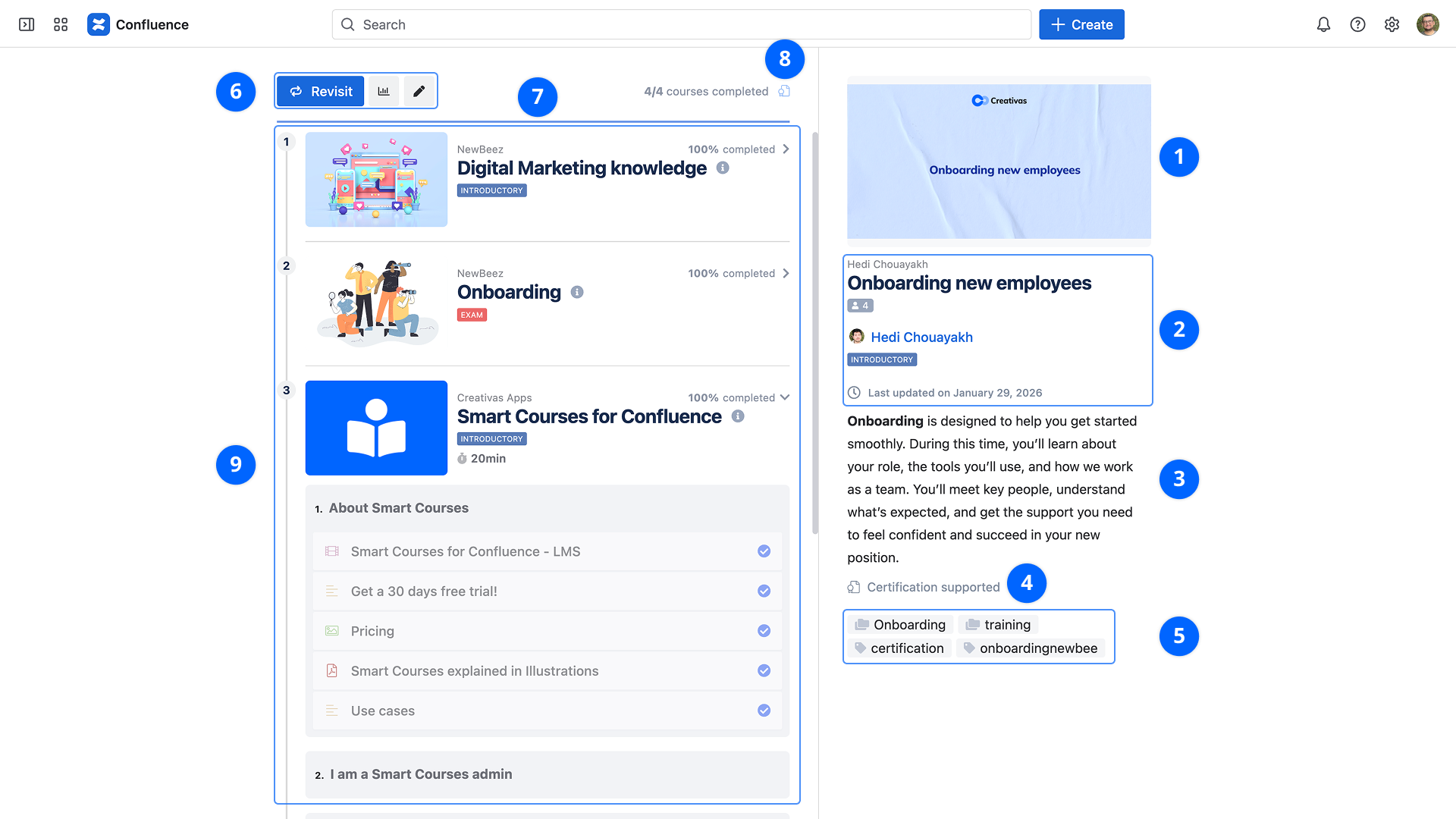Image resolution: width=1456 pixels, height=819 pixels.
Task: Click the Revisit button
Action: [320, 91]
